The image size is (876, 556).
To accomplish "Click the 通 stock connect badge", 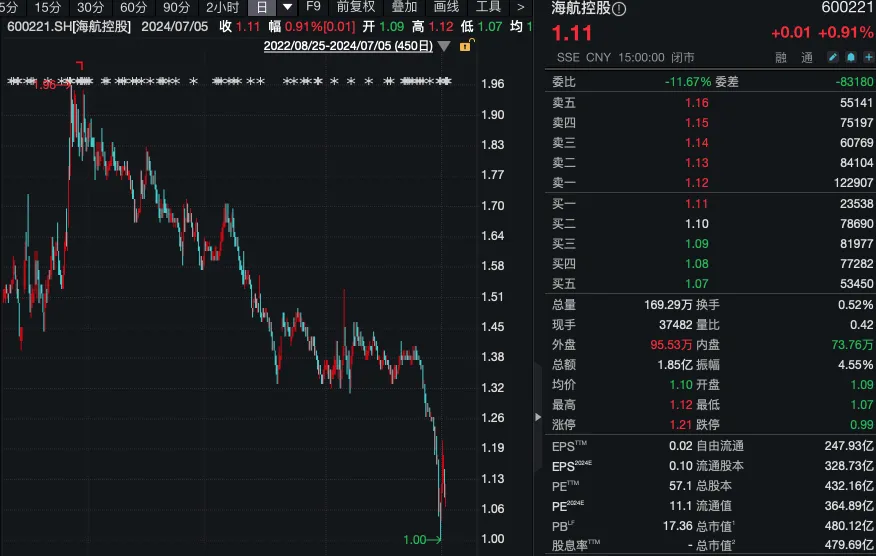I will point(806,58).
